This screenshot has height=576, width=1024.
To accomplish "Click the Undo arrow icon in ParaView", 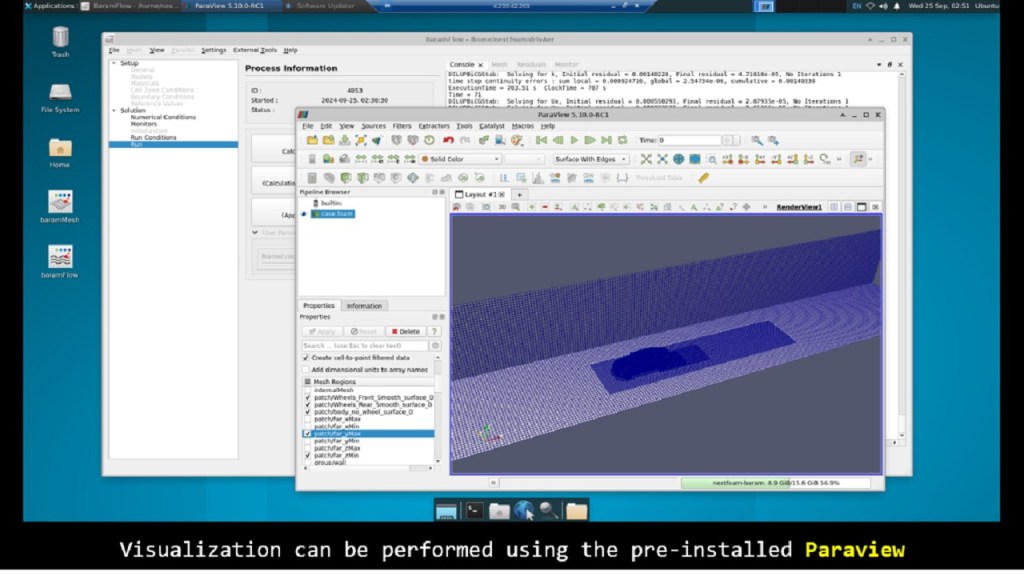I will click(x=448, y=141).
